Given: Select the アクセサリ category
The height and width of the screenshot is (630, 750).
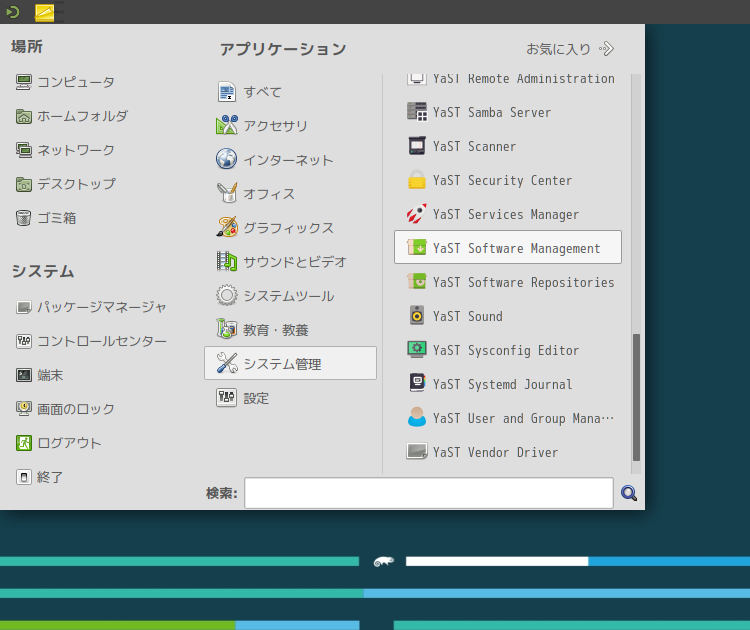Looking at the screenshot, I should point(290,125).
